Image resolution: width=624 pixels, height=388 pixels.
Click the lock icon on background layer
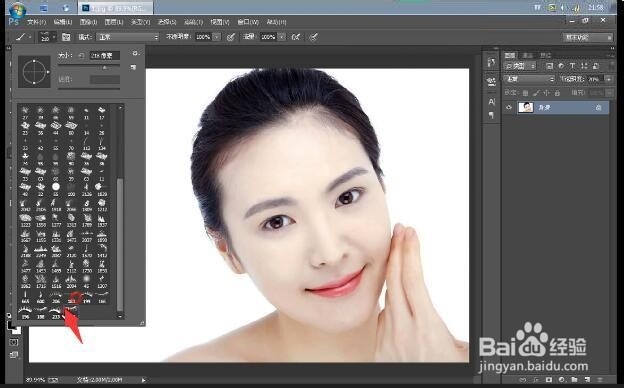(x=598, y=108)
